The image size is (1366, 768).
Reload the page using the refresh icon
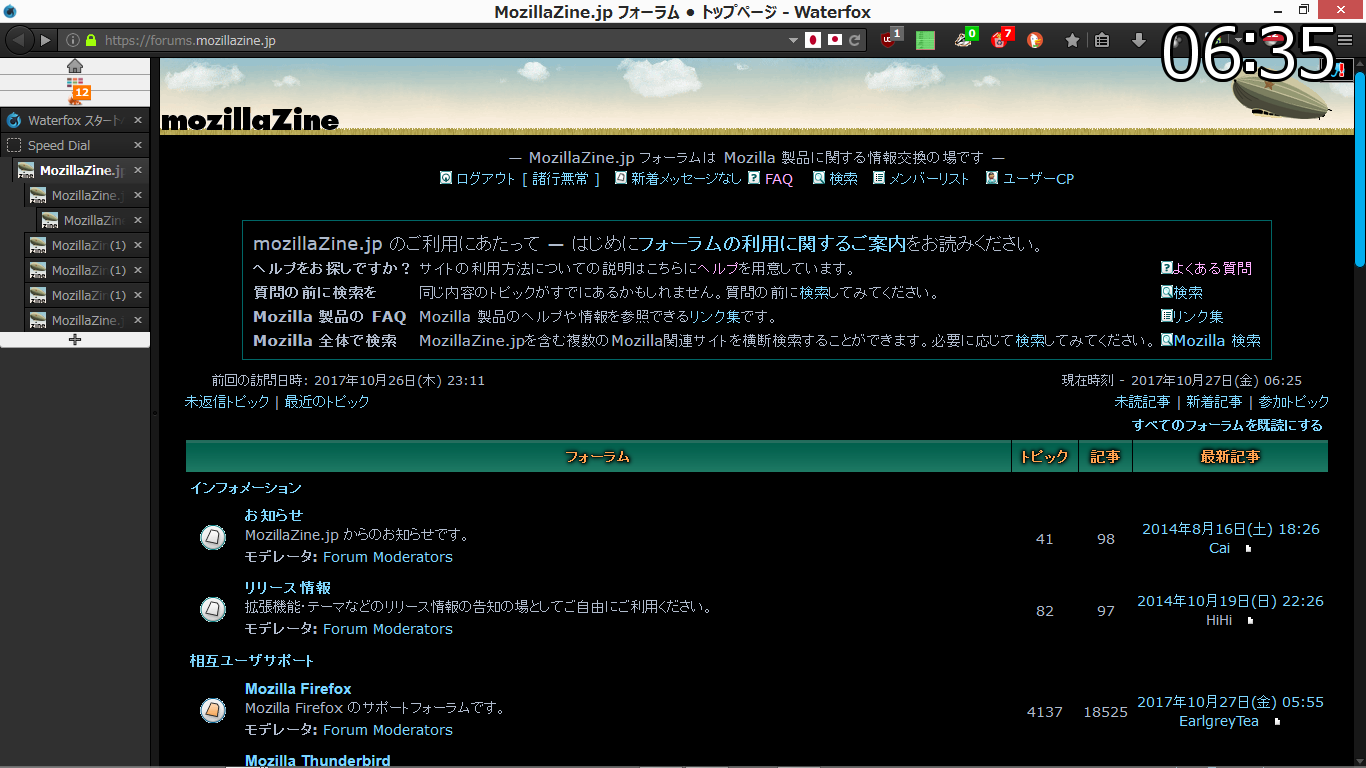click(x=855, y=40)
